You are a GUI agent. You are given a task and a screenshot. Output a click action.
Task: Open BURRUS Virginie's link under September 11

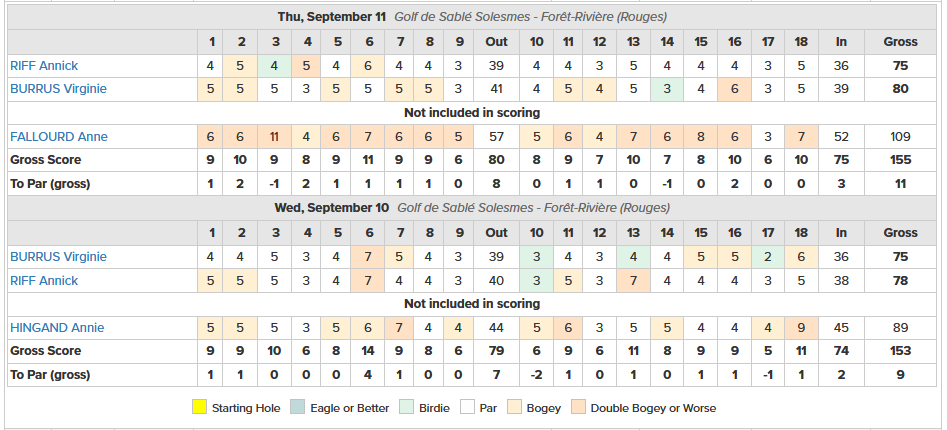58,89
